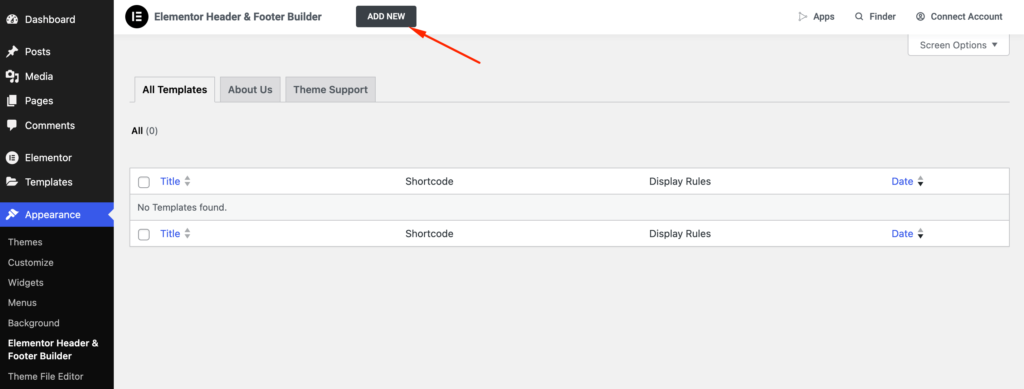Viewport: 1024px width, 389px height.
Task: Open the Media library icon
Action: coord(12,76)
